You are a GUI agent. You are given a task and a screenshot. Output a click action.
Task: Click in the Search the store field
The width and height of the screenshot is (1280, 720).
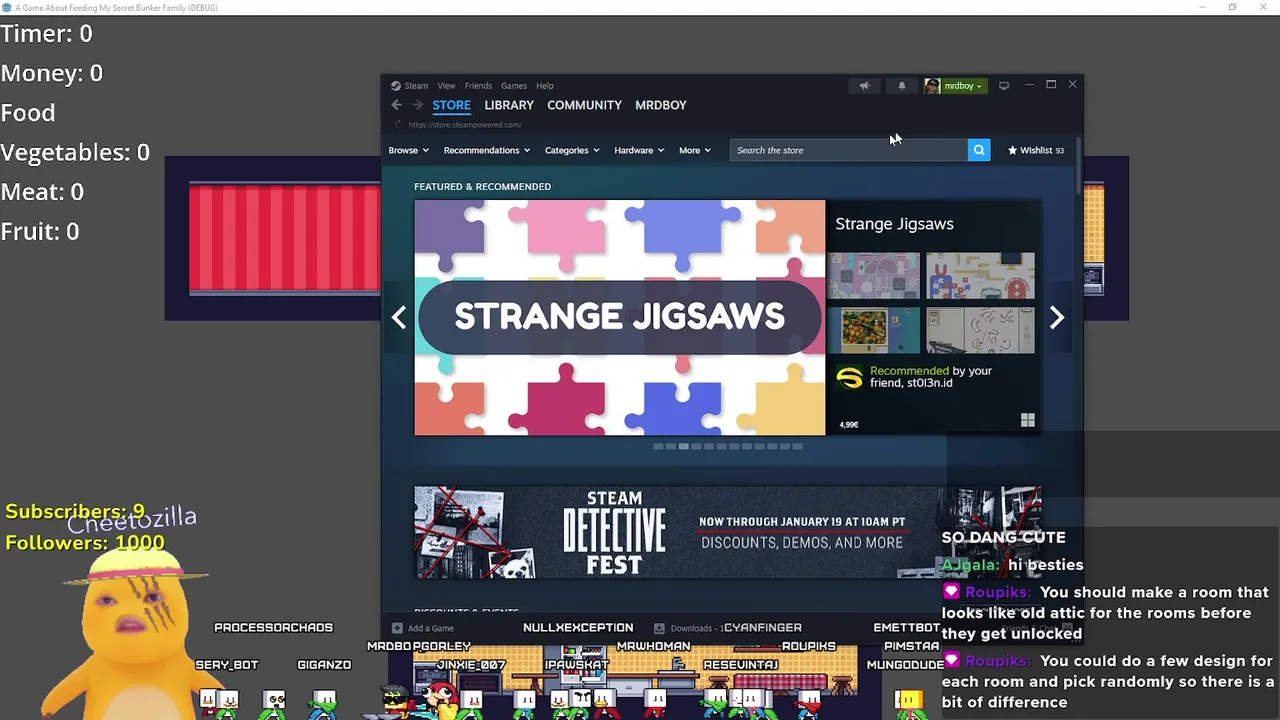[x=849, y=150]
